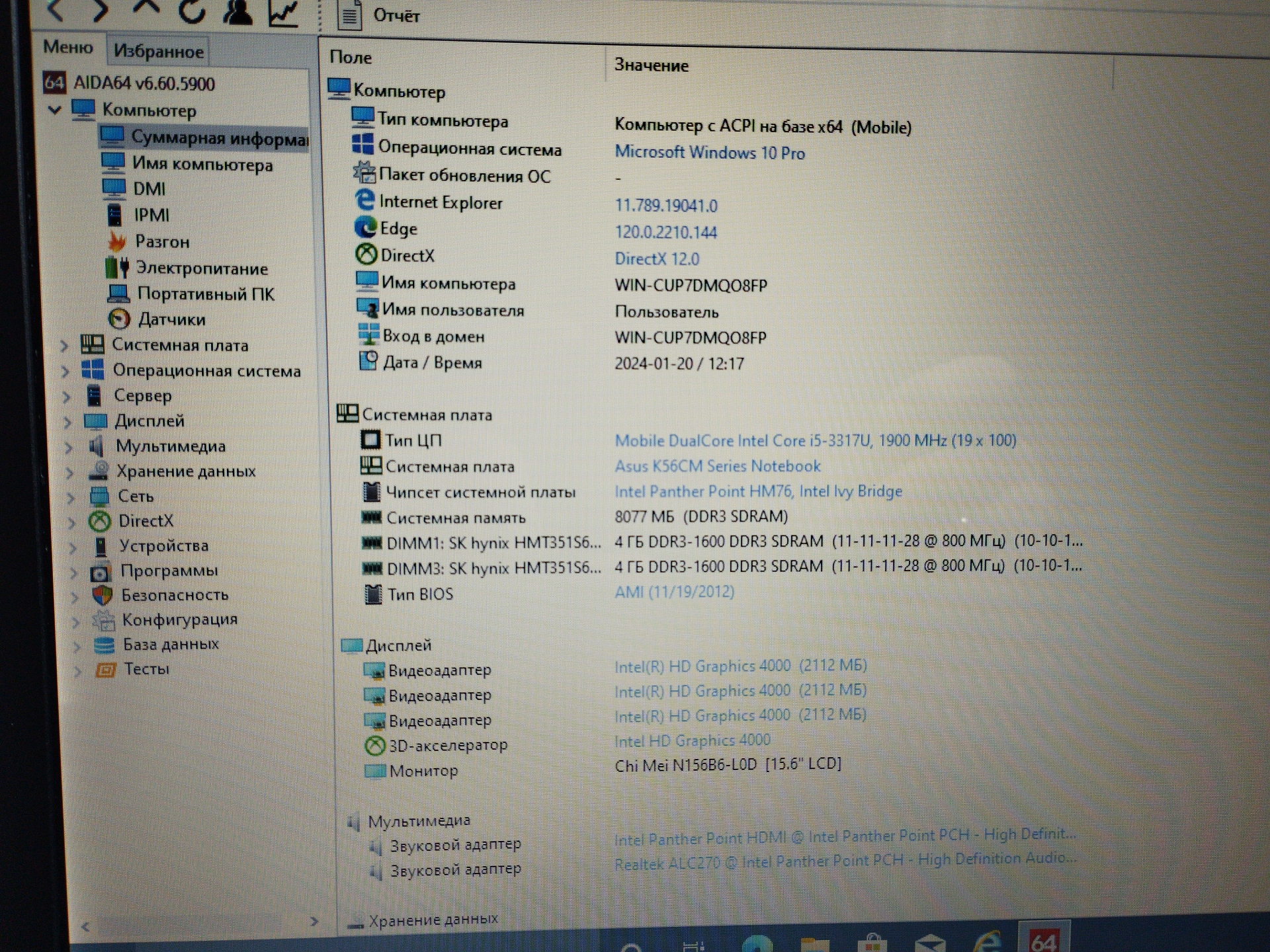Click the Электропитание battery icon
Screen dimensions: 1270x952
tap(117, 268)
